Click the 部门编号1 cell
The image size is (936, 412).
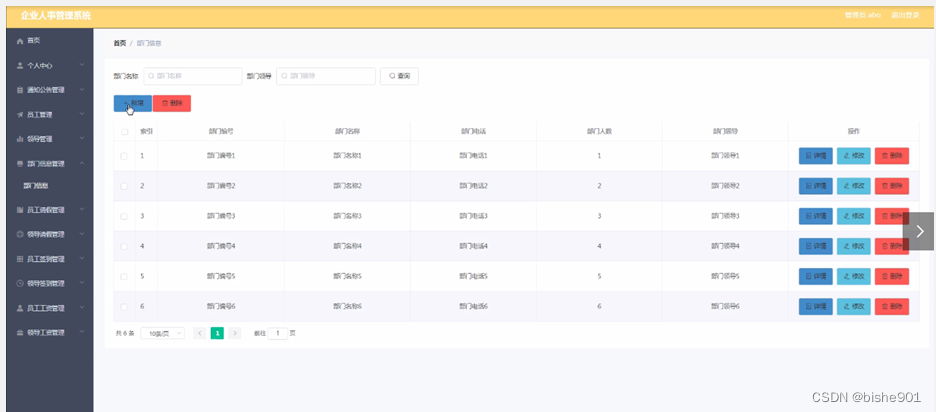(221, 156)
